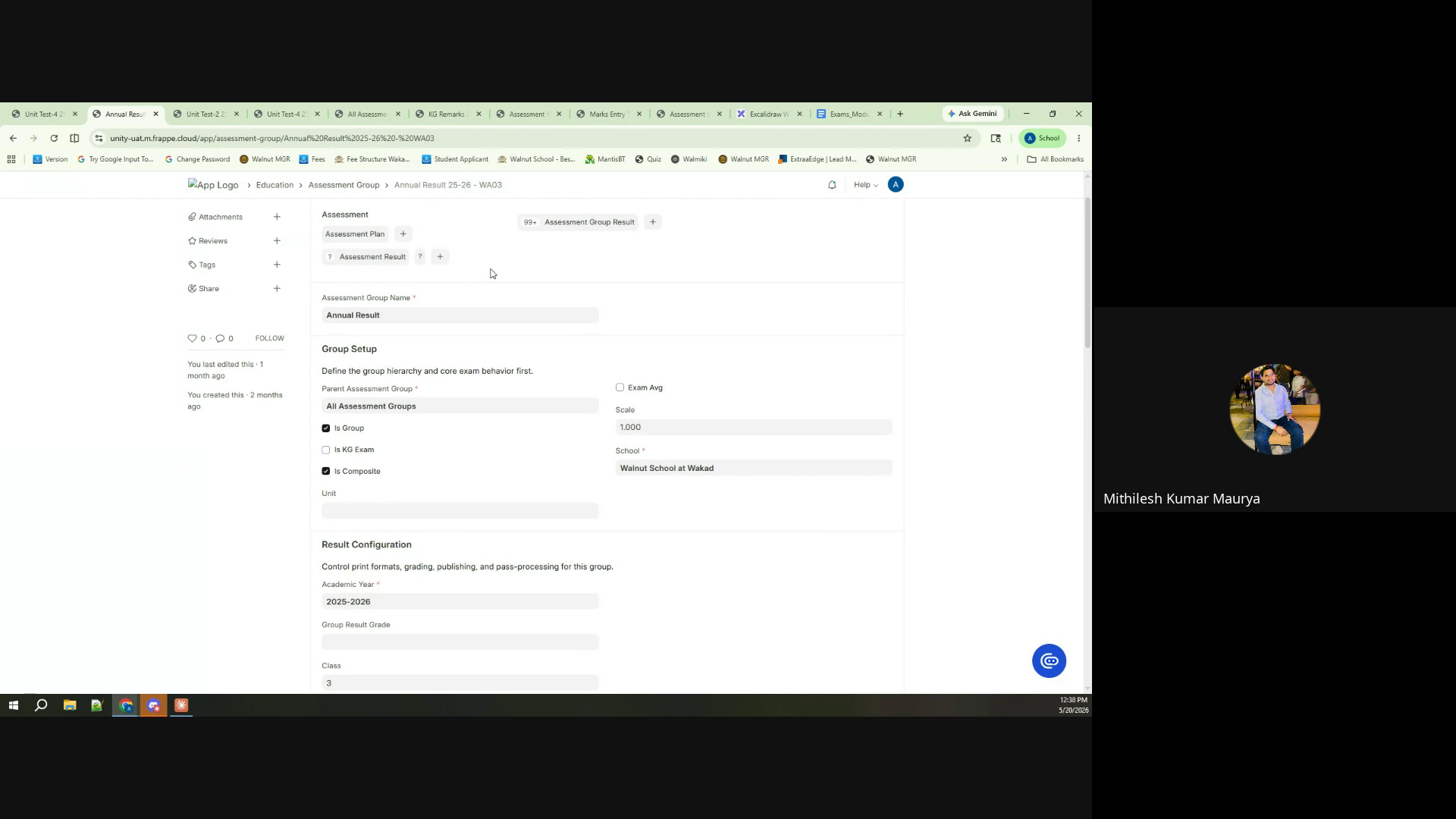
Task: View site information icon in address bar
Action: (x=99, y=138)
